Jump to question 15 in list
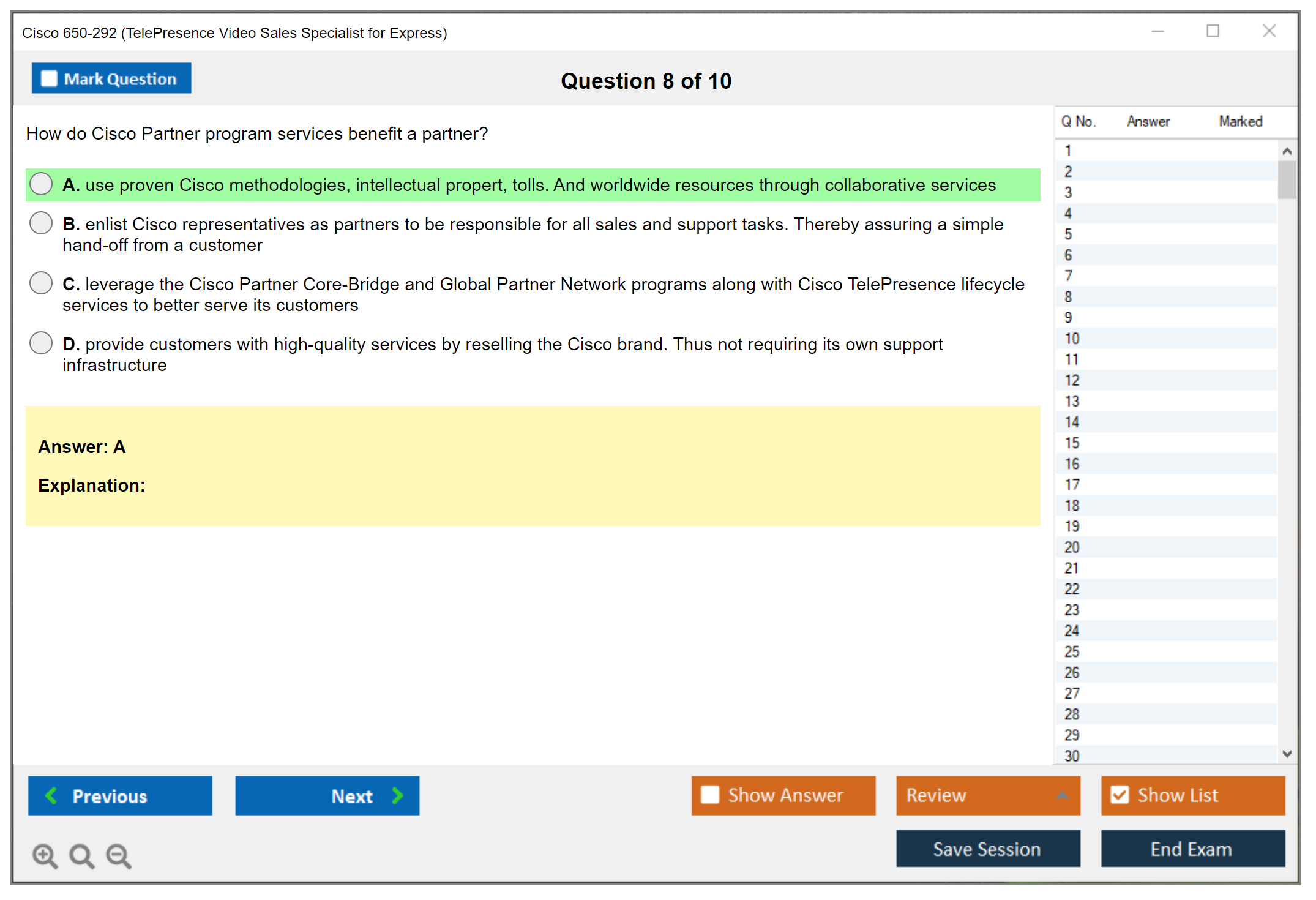The height and width of the screenshot is (900, 1316). (1072, 443)
